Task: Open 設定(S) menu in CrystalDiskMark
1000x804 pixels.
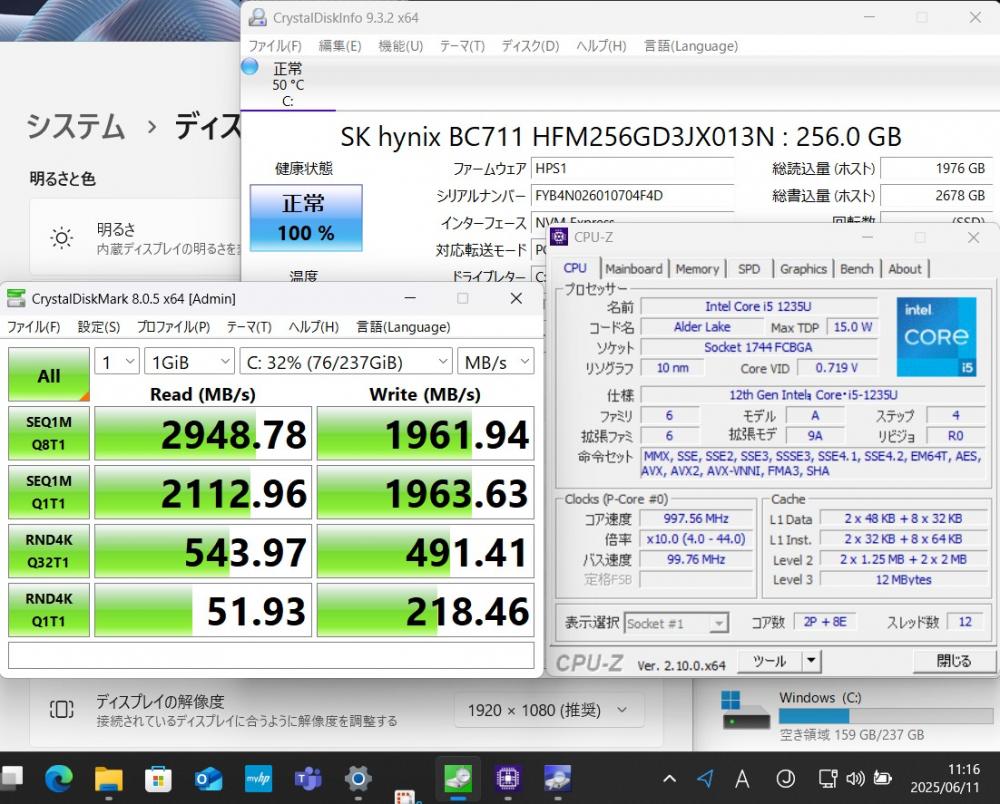Action: (99, 327)
